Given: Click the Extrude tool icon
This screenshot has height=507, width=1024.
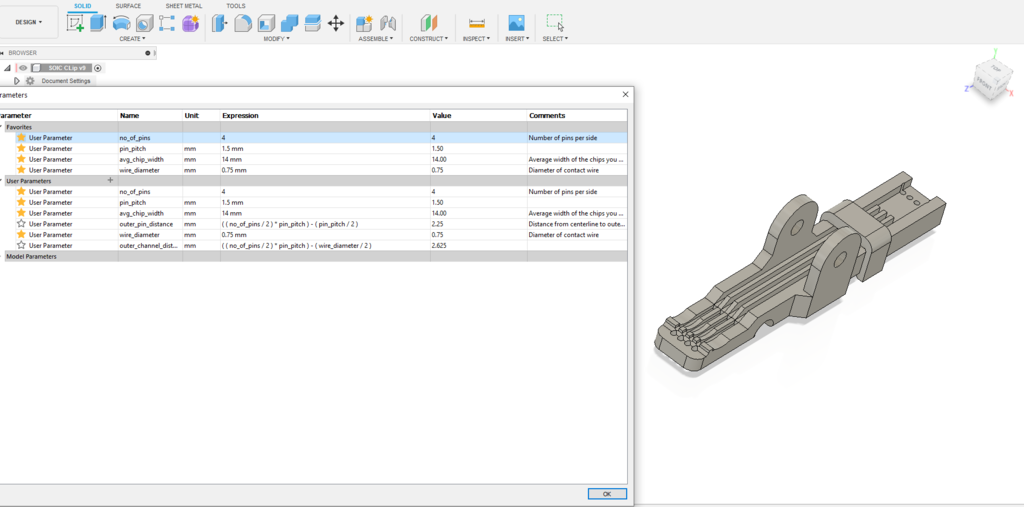Looking at the screenshot, I should (x=98, y=23).
